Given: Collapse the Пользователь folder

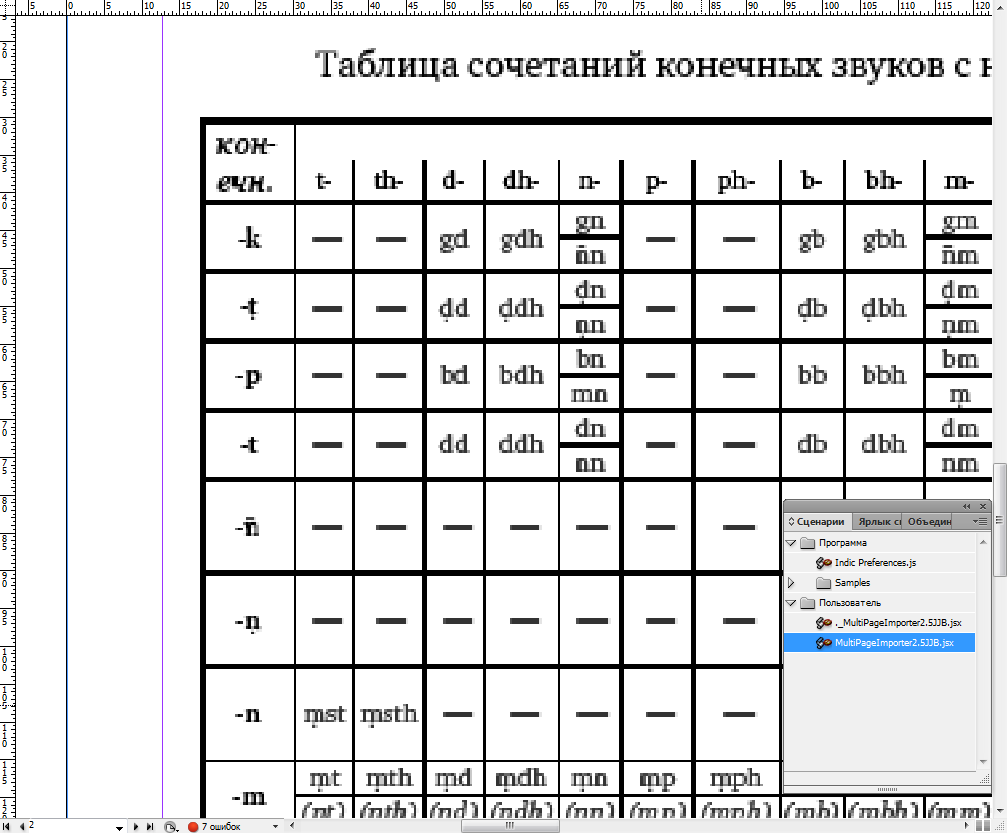Looking at the screenshot, I should click(791, 603).
